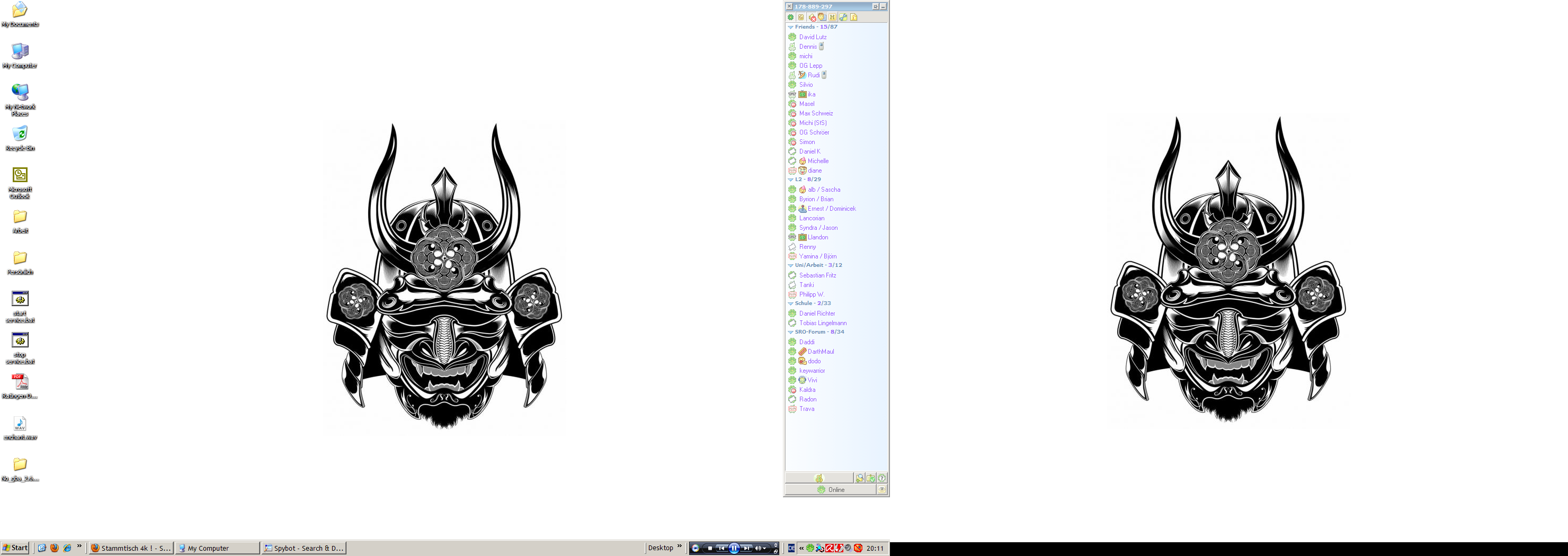This screenshot has height=556, width=1568.
Task: Toggle the eye visibility button beside Online
Action: [882, 490]
